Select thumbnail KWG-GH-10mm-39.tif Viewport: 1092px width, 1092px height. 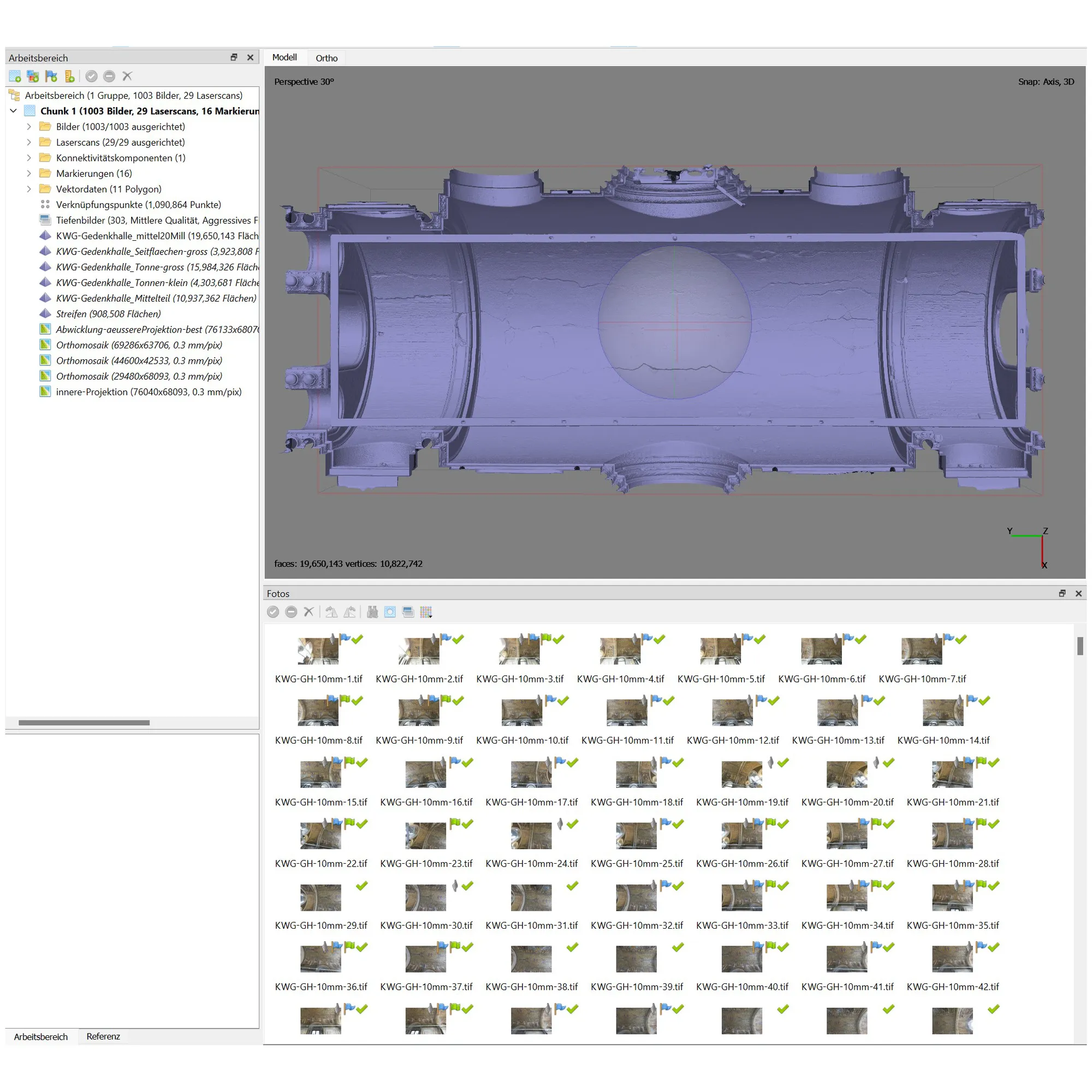[637, 959]
